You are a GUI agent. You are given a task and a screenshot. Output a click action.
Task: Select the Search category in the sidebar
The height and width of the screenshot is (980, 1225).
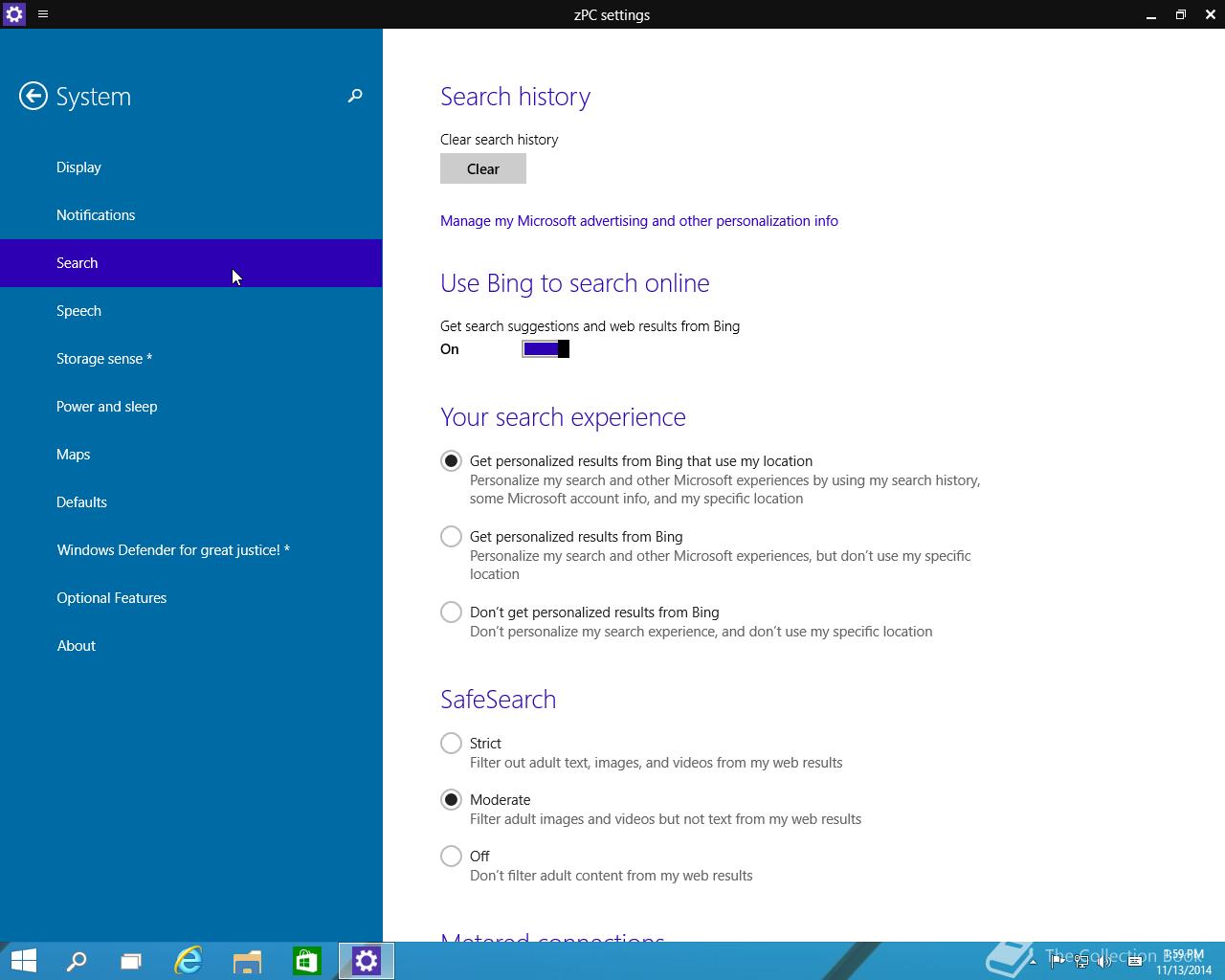pos(191,263)
